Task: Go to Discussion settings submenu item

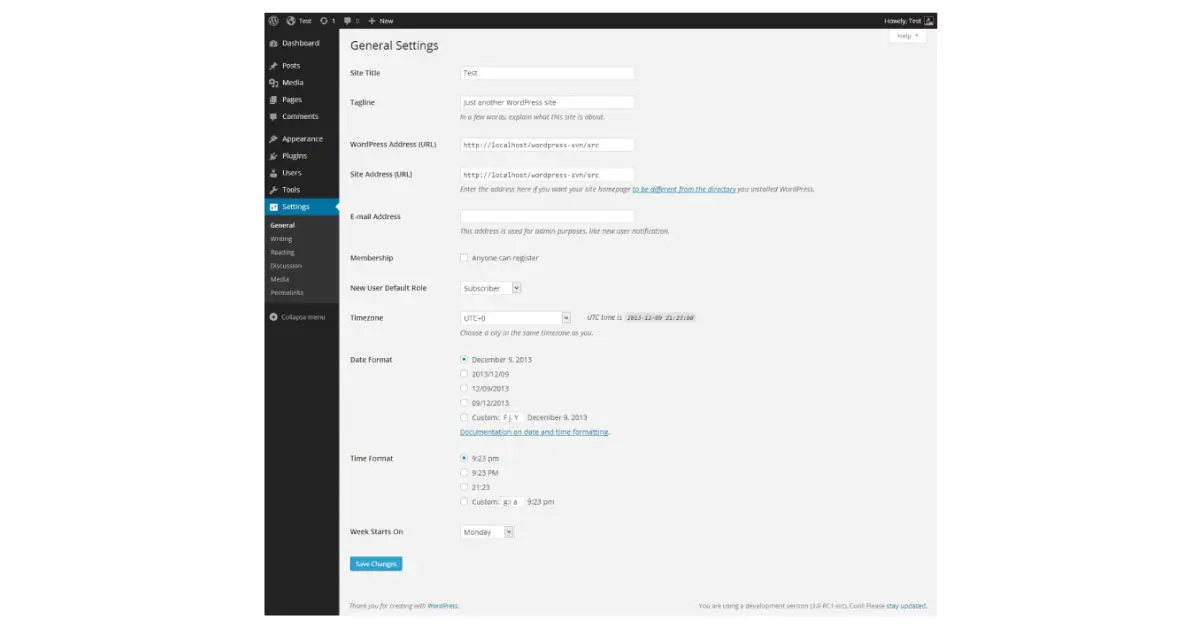Action: (x=286, y=266)
